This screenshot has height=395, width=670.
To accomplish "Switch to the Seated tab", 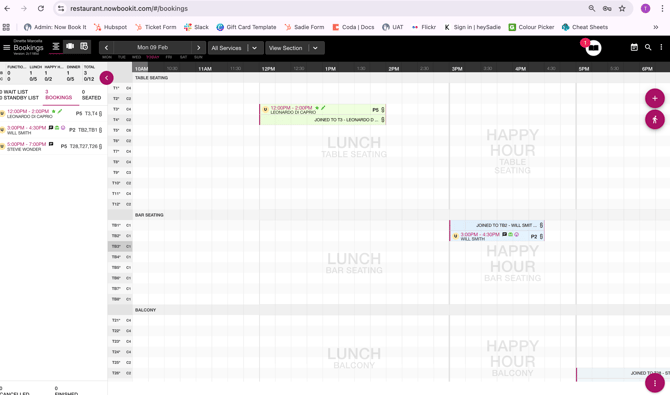I will pos(91,95).
